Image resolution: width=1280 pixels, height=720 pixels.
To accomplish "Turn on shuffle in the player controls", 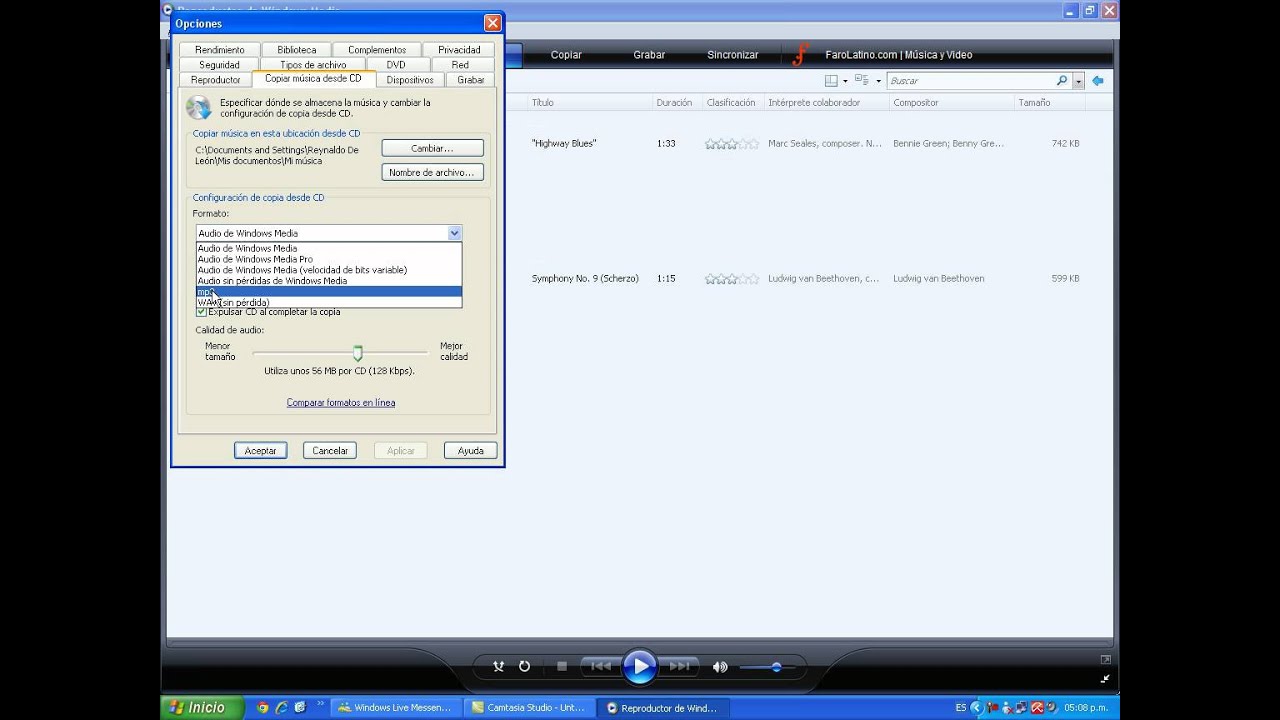I will pos(499,666).
